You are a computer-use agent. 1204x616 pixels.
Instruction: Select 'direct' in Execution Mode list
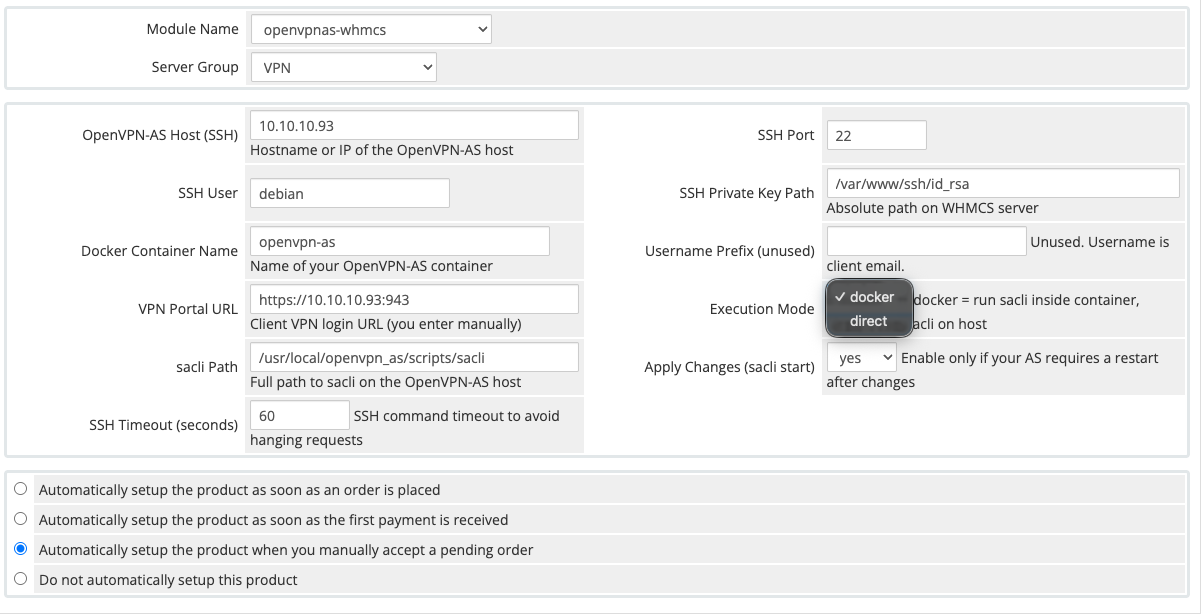(868, 321)
